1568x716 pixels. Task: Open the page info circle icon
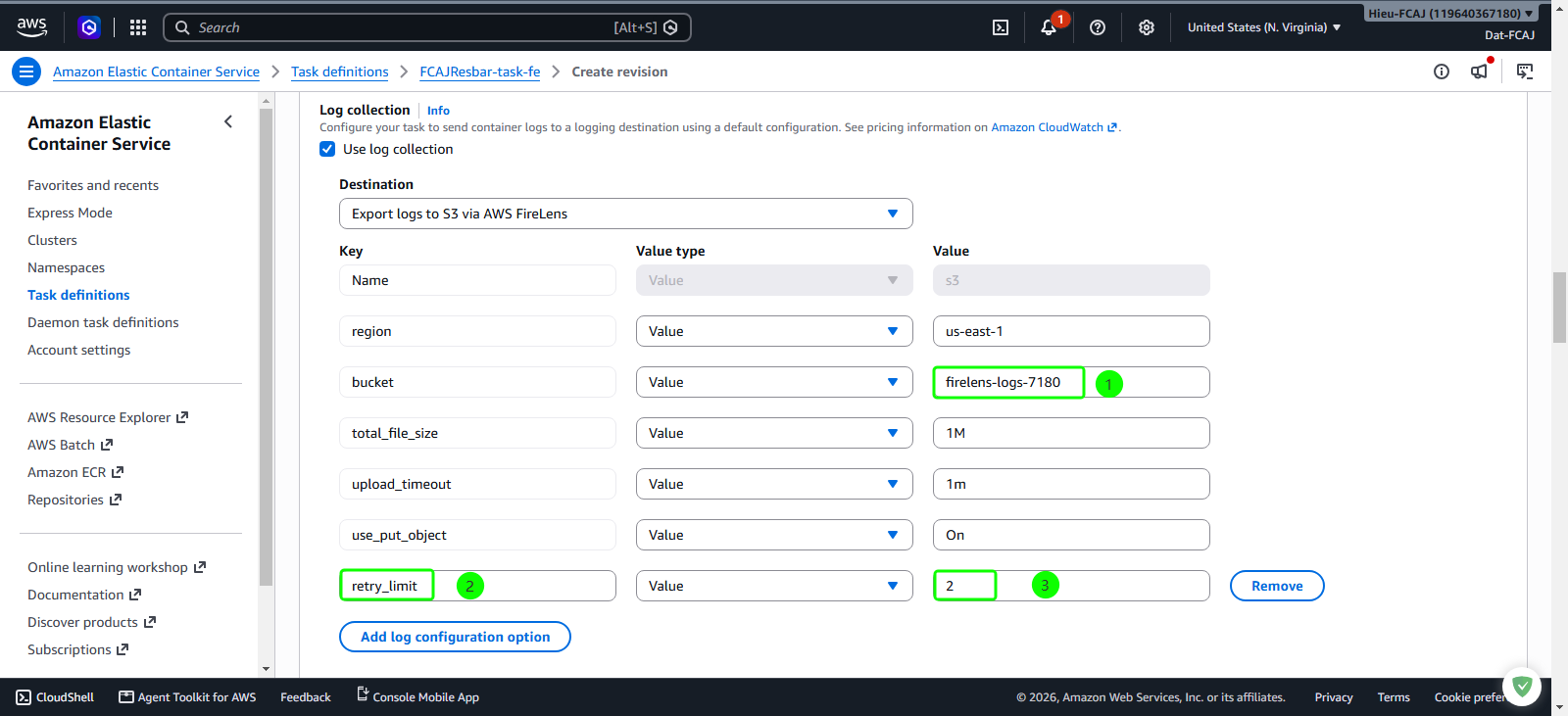coord(1442,72)
